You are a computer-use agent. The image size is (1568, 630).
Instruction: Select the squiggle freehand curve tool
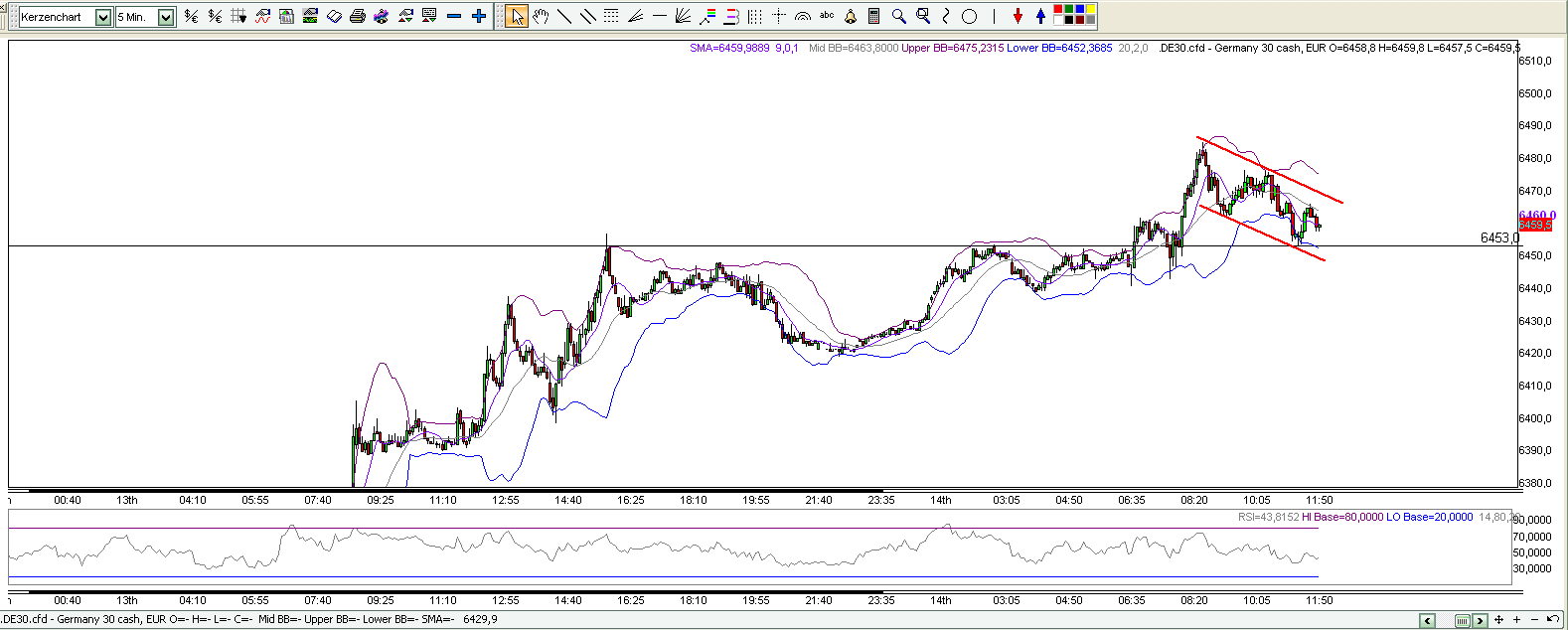pyautogui.click(x=946, y=16)
